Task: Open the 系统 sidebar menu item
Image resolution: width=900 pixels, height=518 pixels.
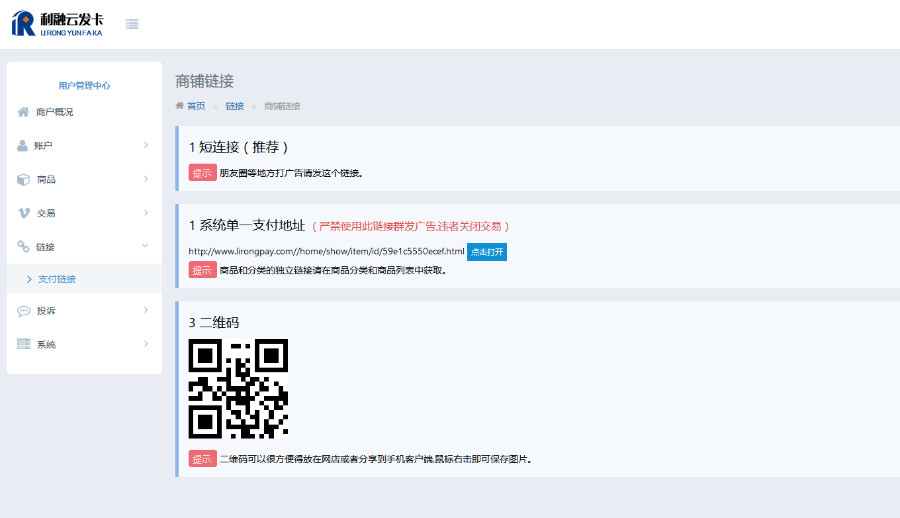Action: tap(84, 344)
